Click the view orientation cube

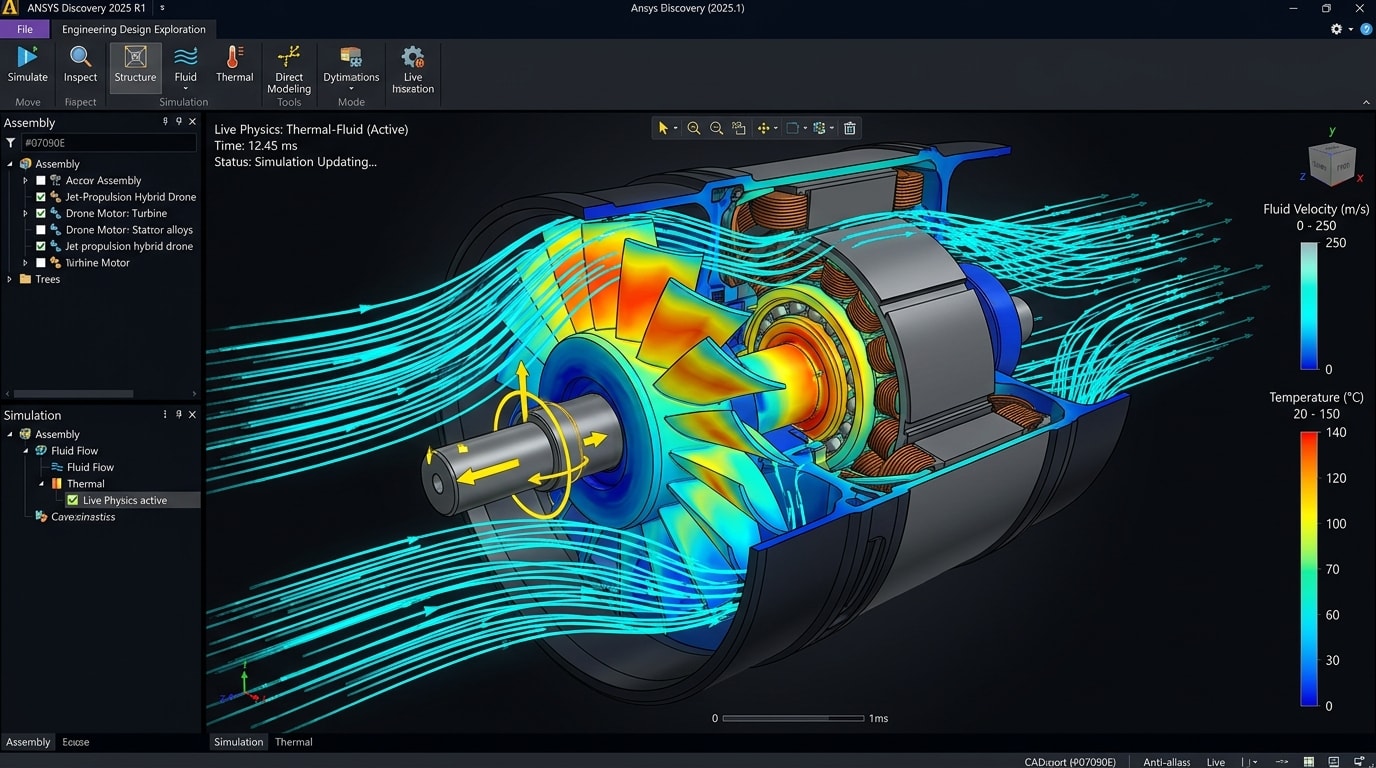(x=1332, y=164)
